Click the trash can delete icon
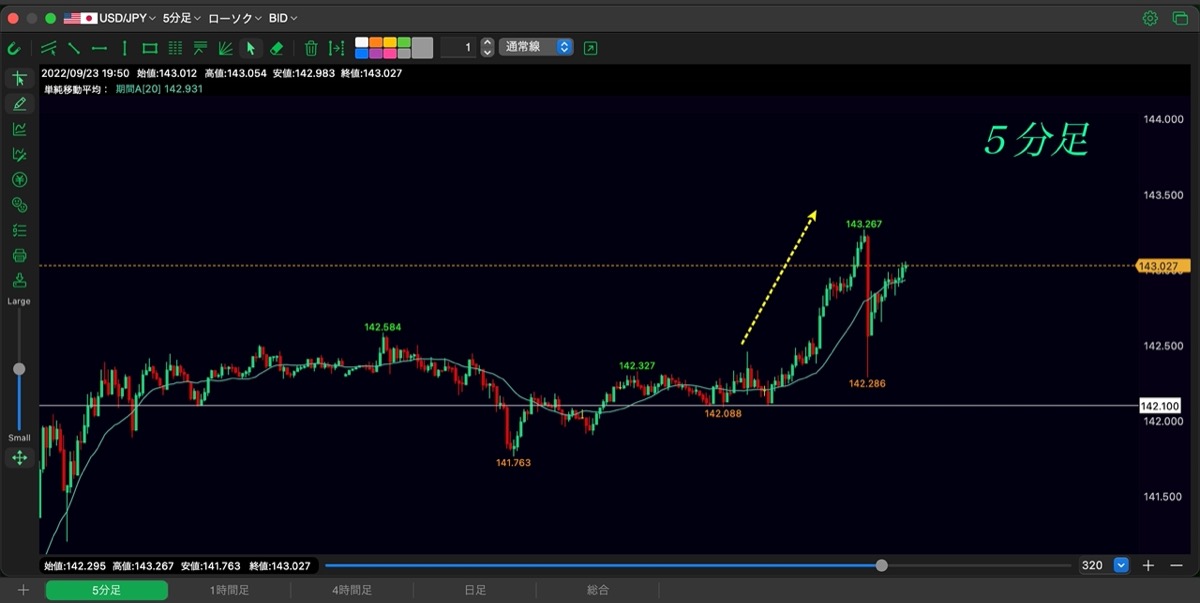 click(311, 47)
